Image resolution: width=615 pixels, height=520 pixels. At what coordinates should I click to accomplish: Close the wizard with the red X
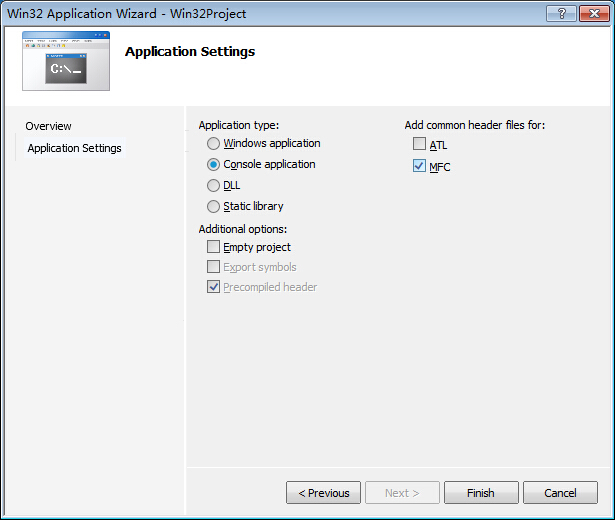(594, 13)
